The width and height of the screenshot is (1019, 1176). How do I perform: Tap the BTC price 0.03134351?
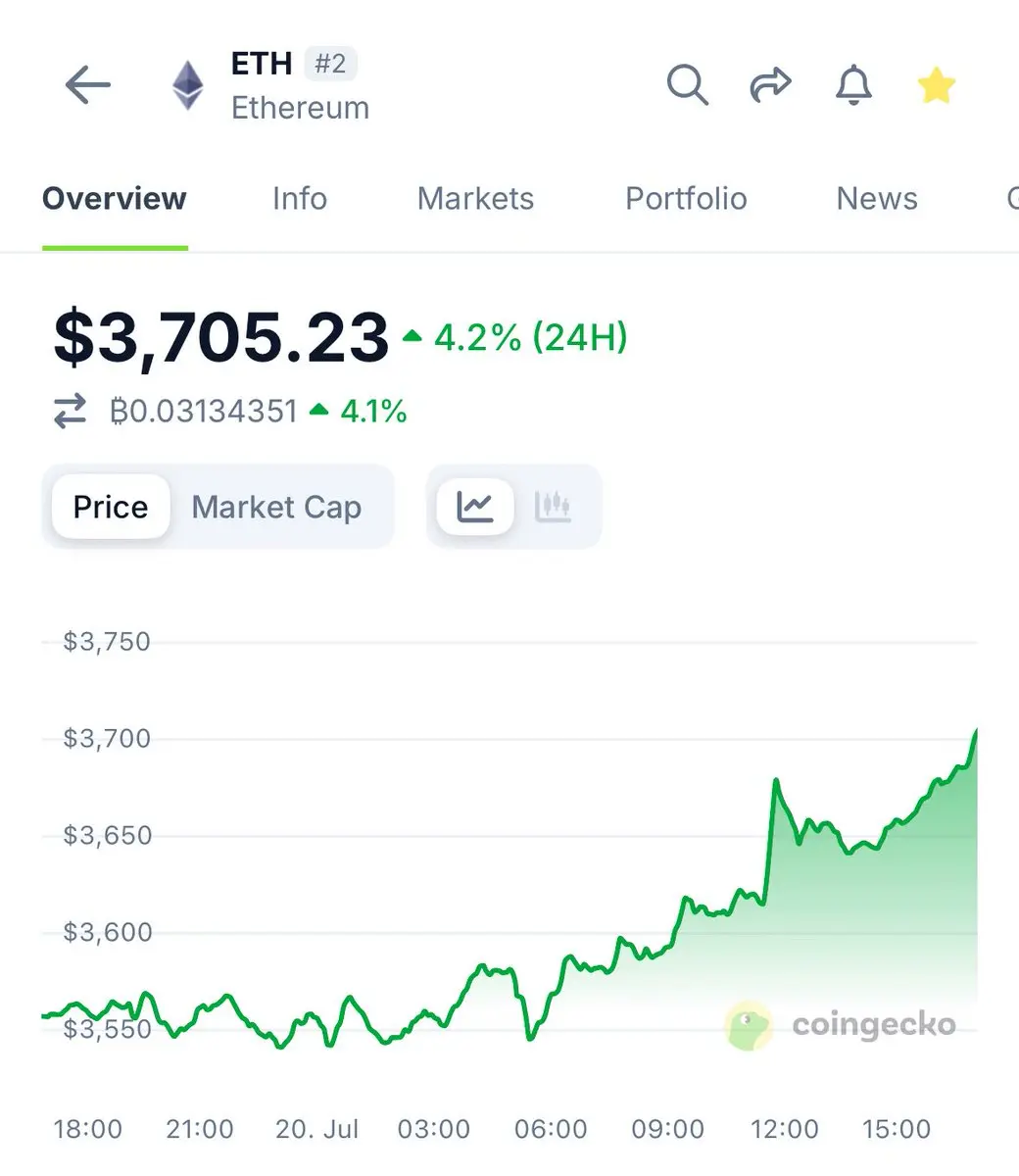pyautogui.click(x=204, y=412)
